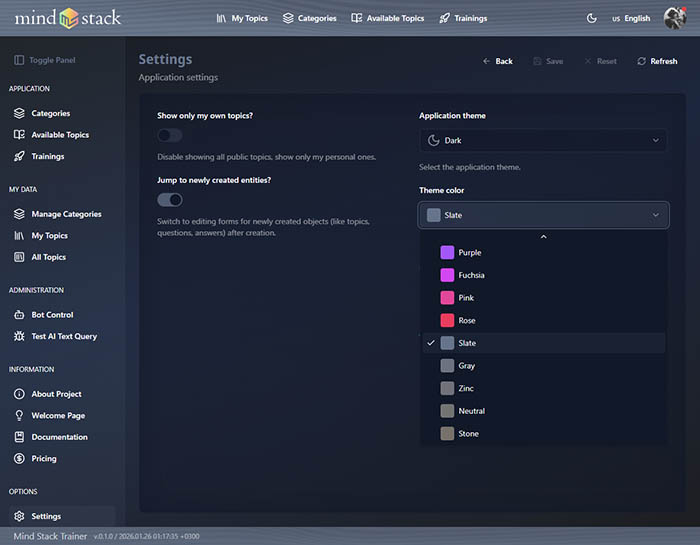700x545 pixels.
Task: Choose the Neutral theme color option
Action: [543, 411]
